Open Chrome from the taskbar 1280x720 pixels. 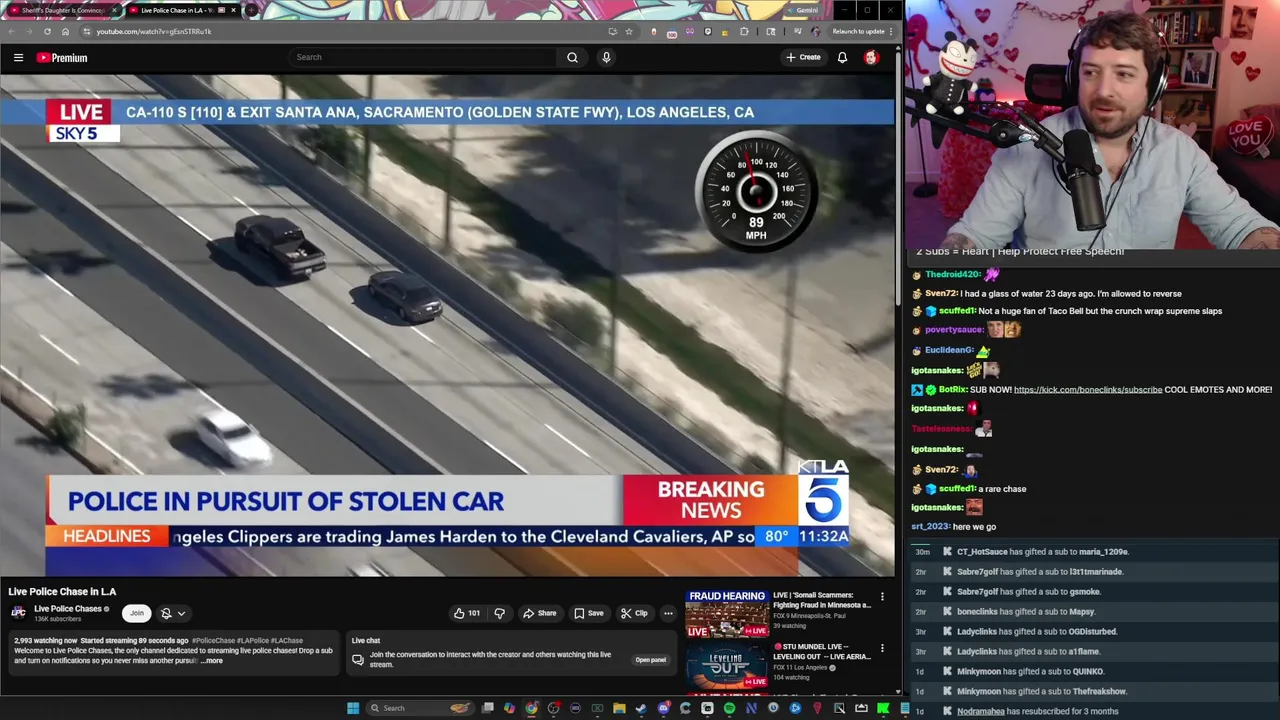[x=531, y=708]
